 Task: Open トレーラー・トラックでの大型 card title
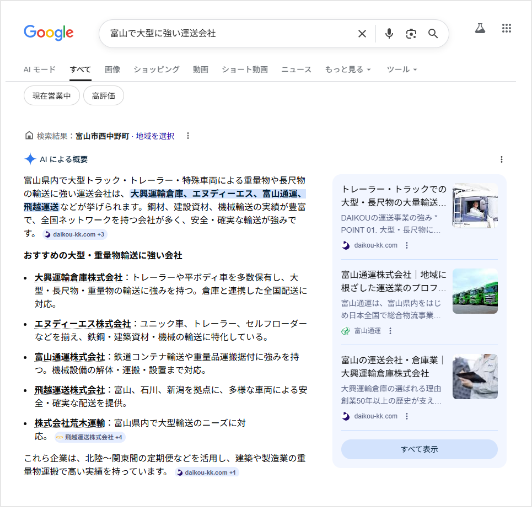pos(394,196)
